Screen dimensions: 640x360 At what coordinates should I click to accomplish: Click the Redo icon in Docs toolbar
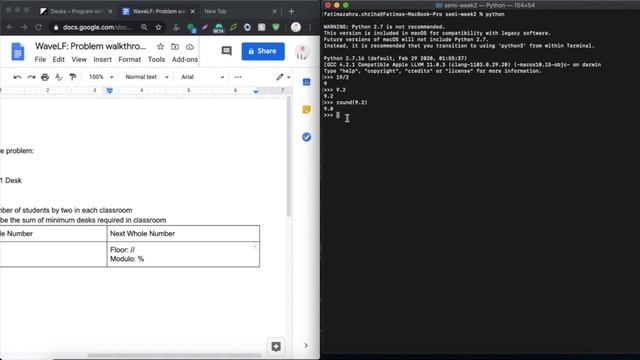31,77
